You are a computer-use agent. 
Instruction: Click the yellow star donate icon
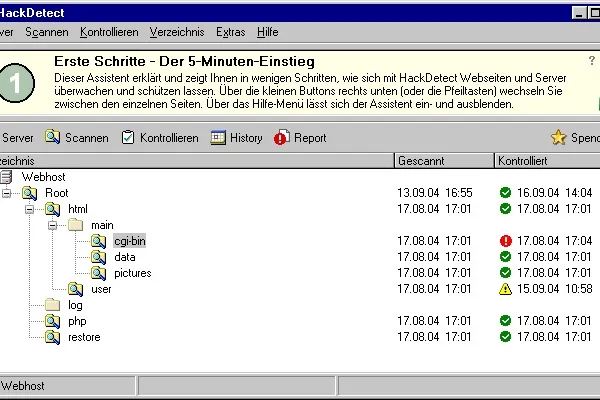559,137
